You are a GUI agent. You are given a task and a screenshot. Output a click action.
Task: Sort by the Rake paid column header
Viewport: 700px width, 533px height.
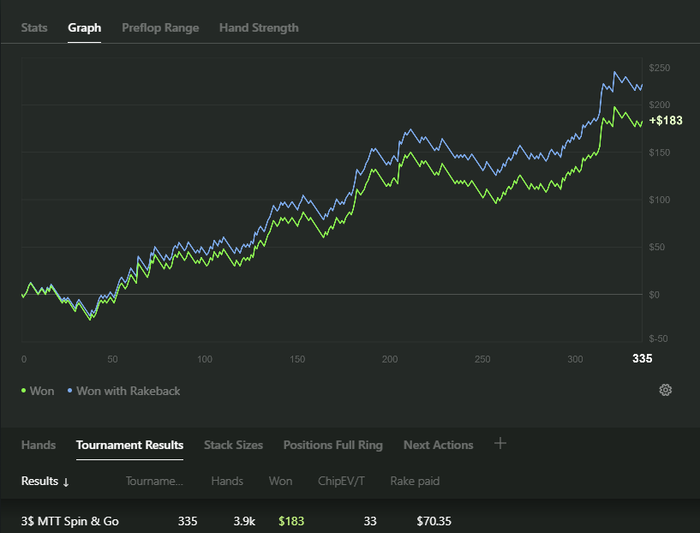coord(414,481)
